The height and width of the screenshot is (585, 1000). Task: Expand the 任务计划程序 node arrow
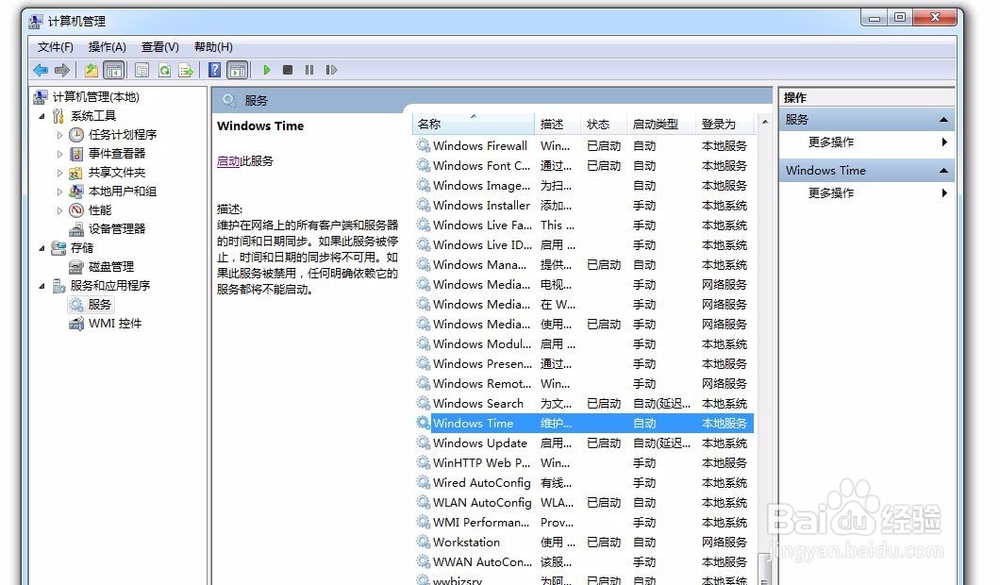(x=59, y=135)
